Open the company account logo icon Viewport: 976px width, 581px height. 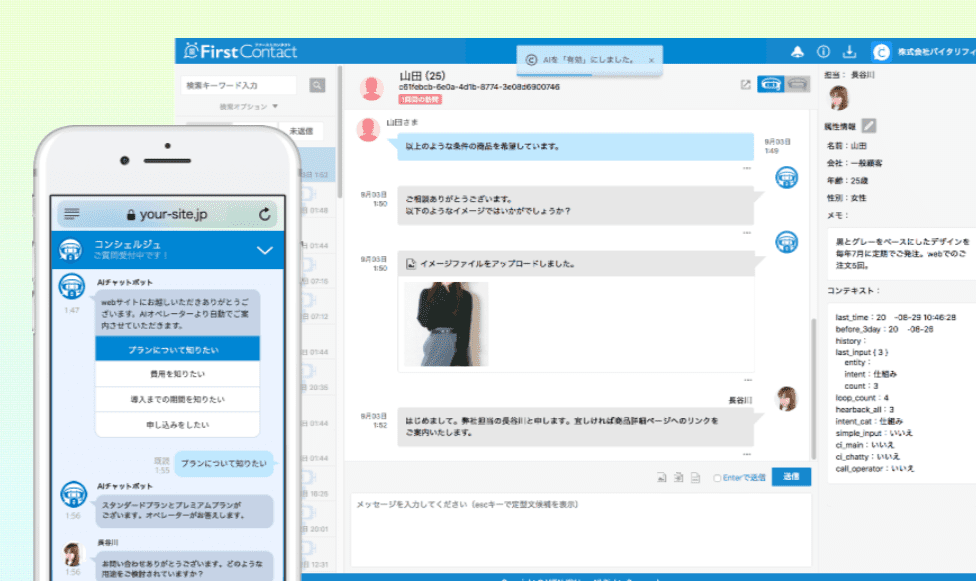[x=881, y=52]
